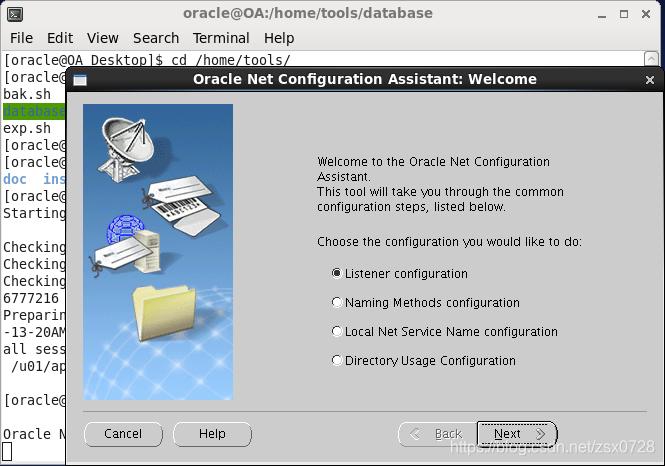Click the '6777216' value in terminal
665x466 pixels.
click(31, 298)
